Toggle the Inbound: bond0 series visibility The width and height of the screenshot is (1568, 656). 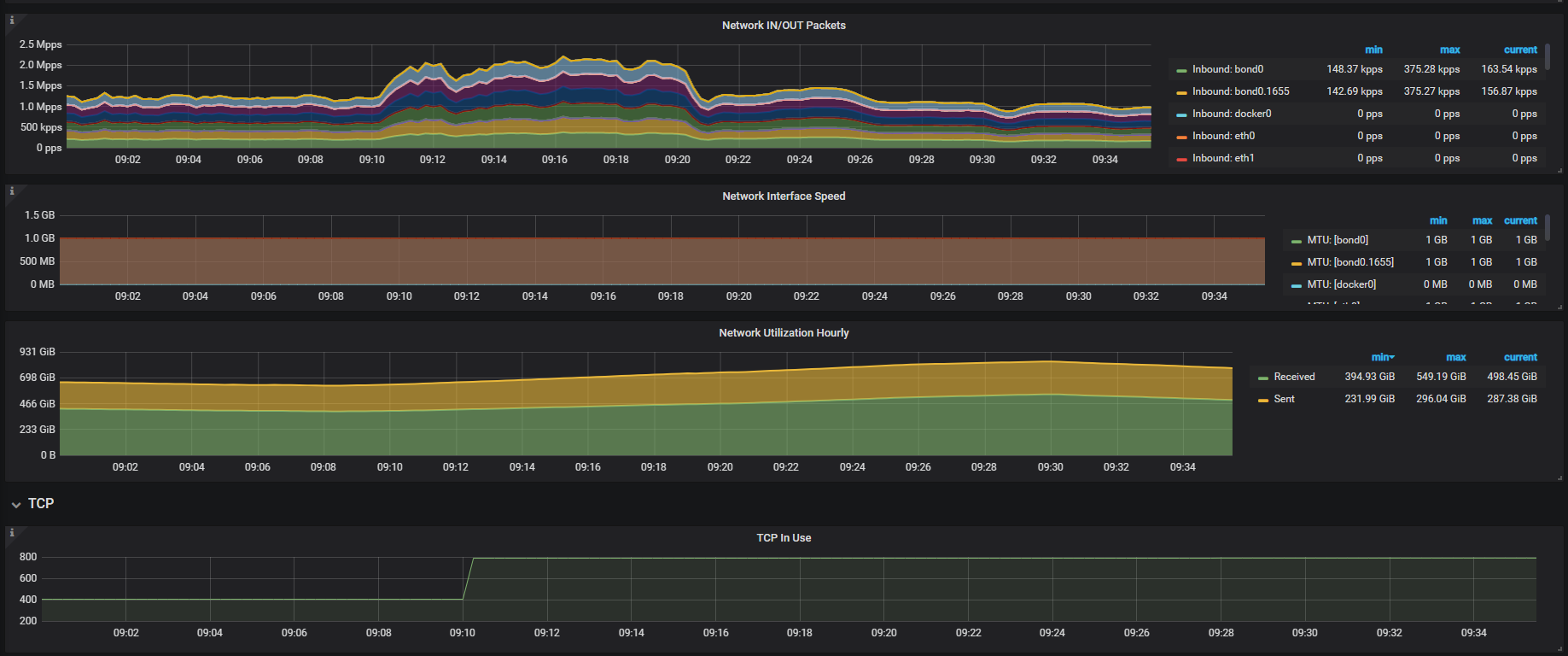coord(1227,69)
